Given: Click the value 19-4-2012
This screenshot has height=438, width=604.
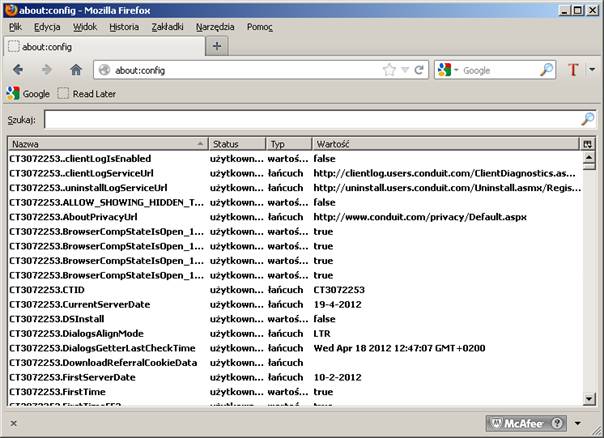Looking at the screenshot, I should [x=337, y=305].
